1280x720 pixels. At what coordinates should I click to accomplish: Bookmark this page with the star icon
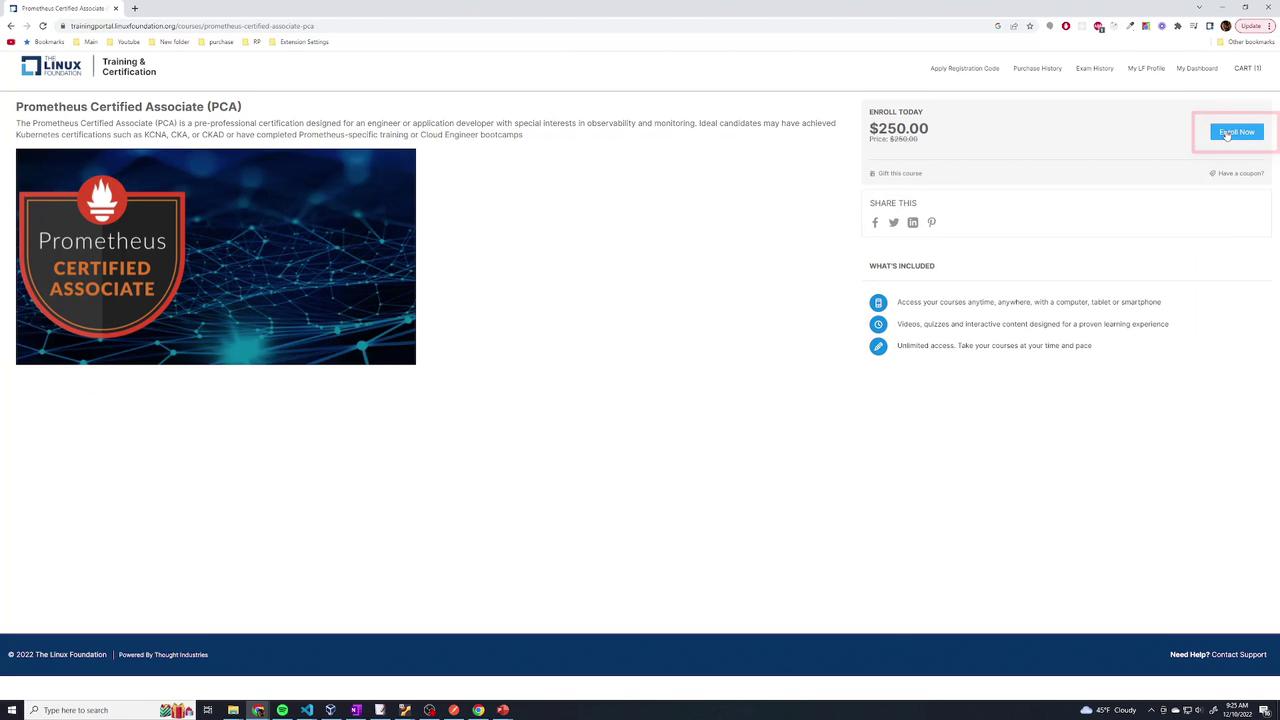1030,26
